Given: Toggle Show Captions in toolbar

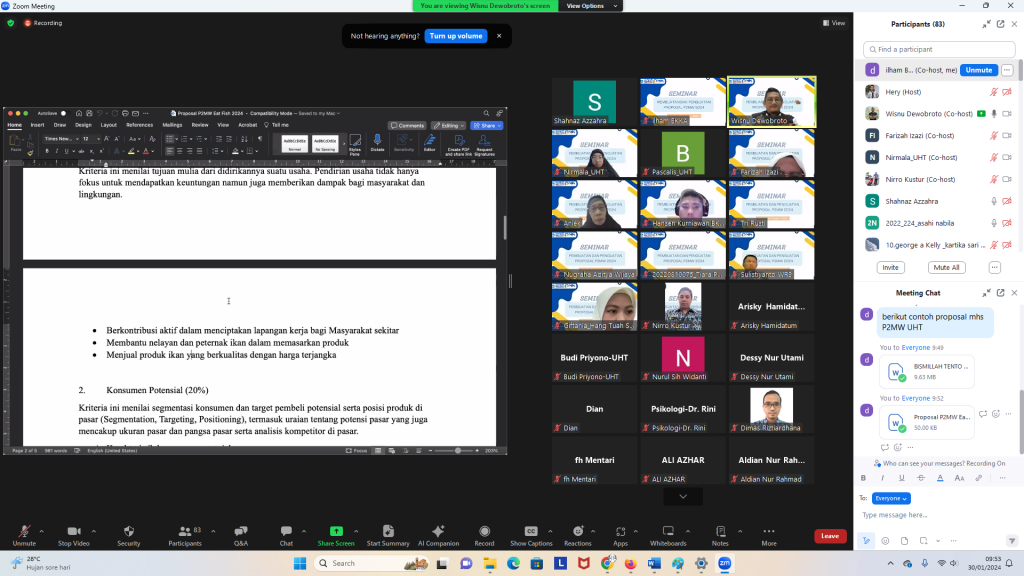Looking at the screenshot, I should coord(531,531).
